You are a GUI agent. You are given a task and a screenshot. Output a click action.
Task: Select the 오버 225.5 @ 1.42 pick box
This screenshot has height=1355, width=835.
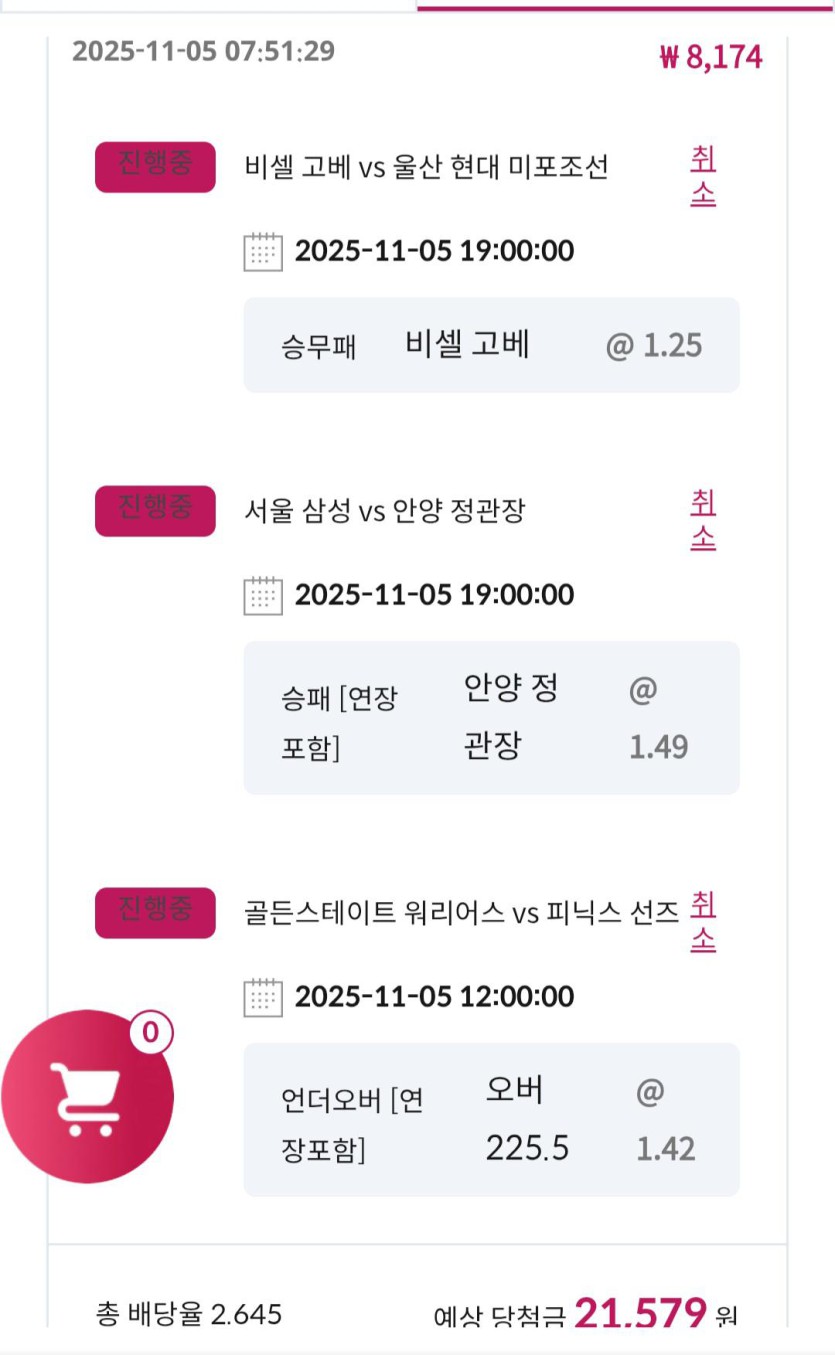coord(491,1119)
